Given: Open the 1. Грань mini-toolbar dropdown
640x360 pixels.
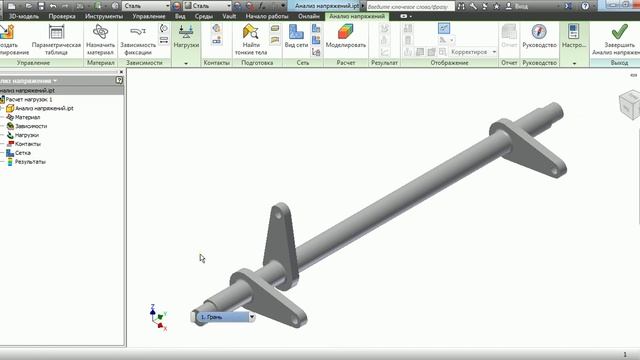Looking at the screenshot, I should click(x=252, y=317).
